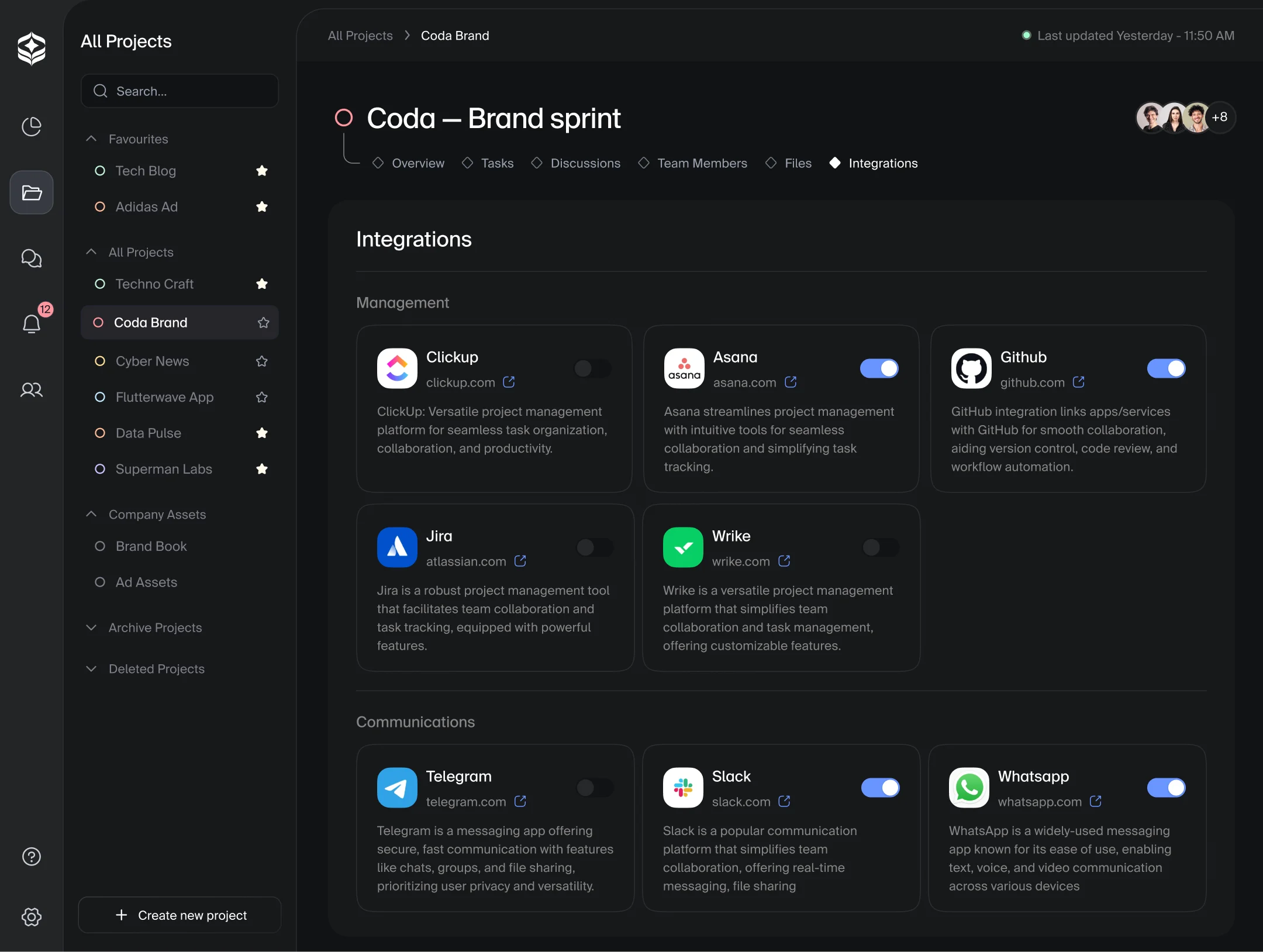Open the Cyber News project
Screen dimensions: 1263x952
coord(152,361)
